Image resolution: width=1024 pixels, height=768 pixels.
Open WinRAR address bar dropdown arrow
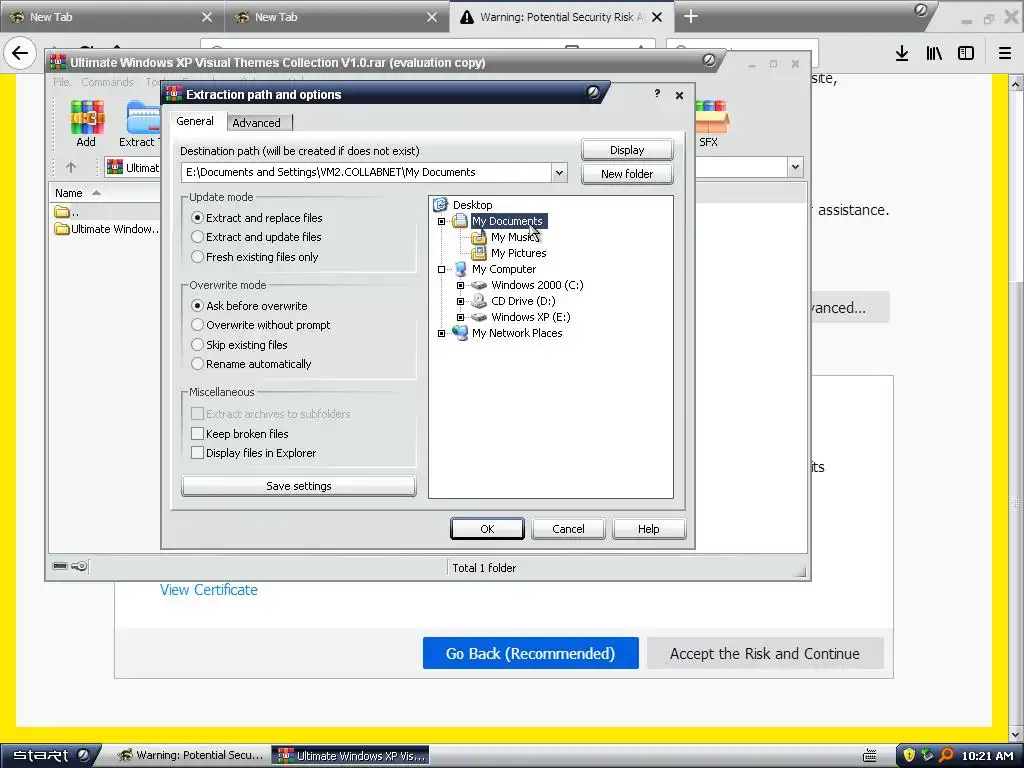coord(795,167)
